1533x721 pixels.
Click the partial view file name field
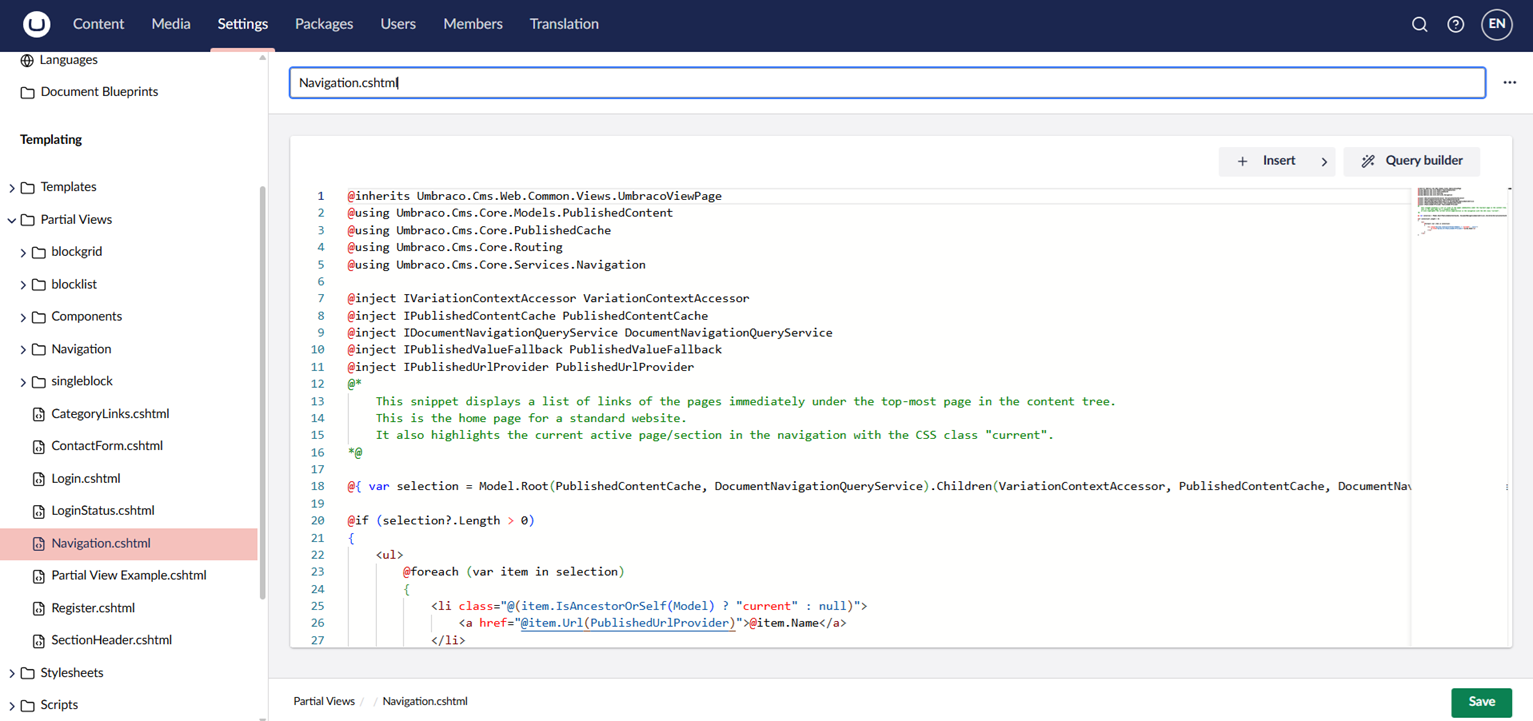(886, 83)
